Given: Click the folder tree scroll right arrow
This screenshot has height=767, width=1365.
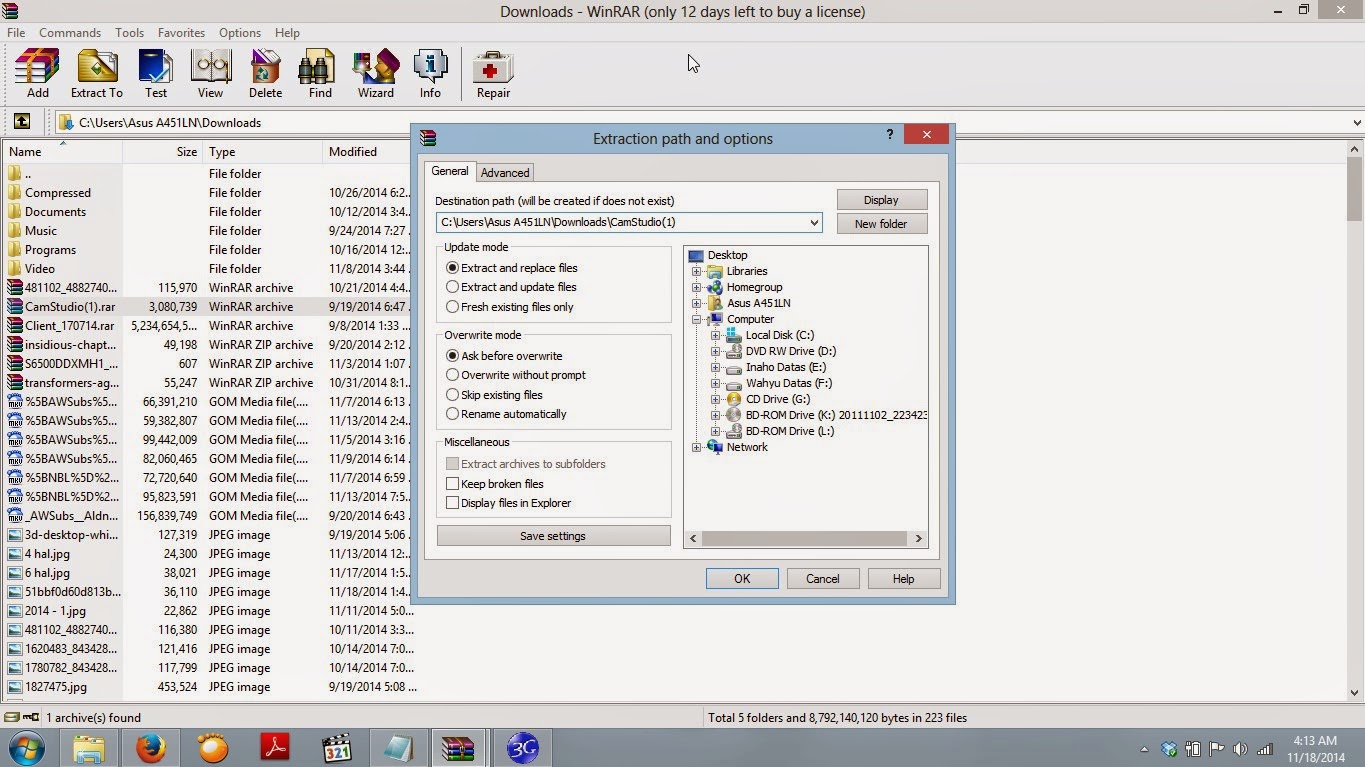Looking at the screenshot, I should click(918, 538).
